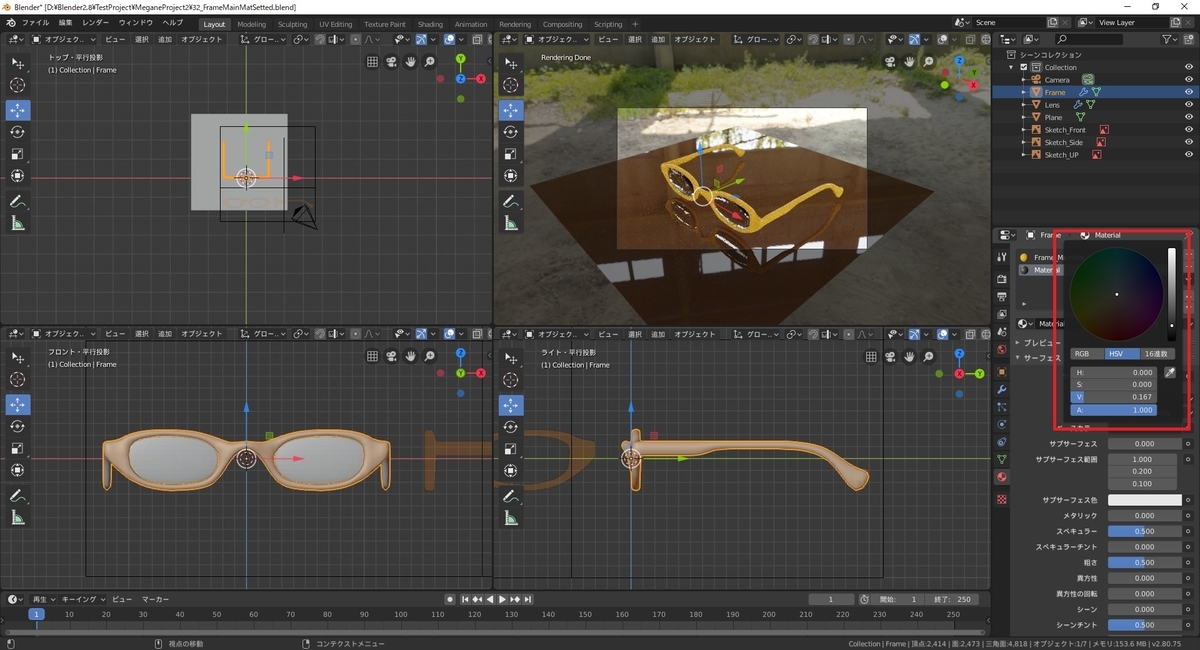
Task: Switch to the Sculpting workspace tab
Action: (292, 24)
